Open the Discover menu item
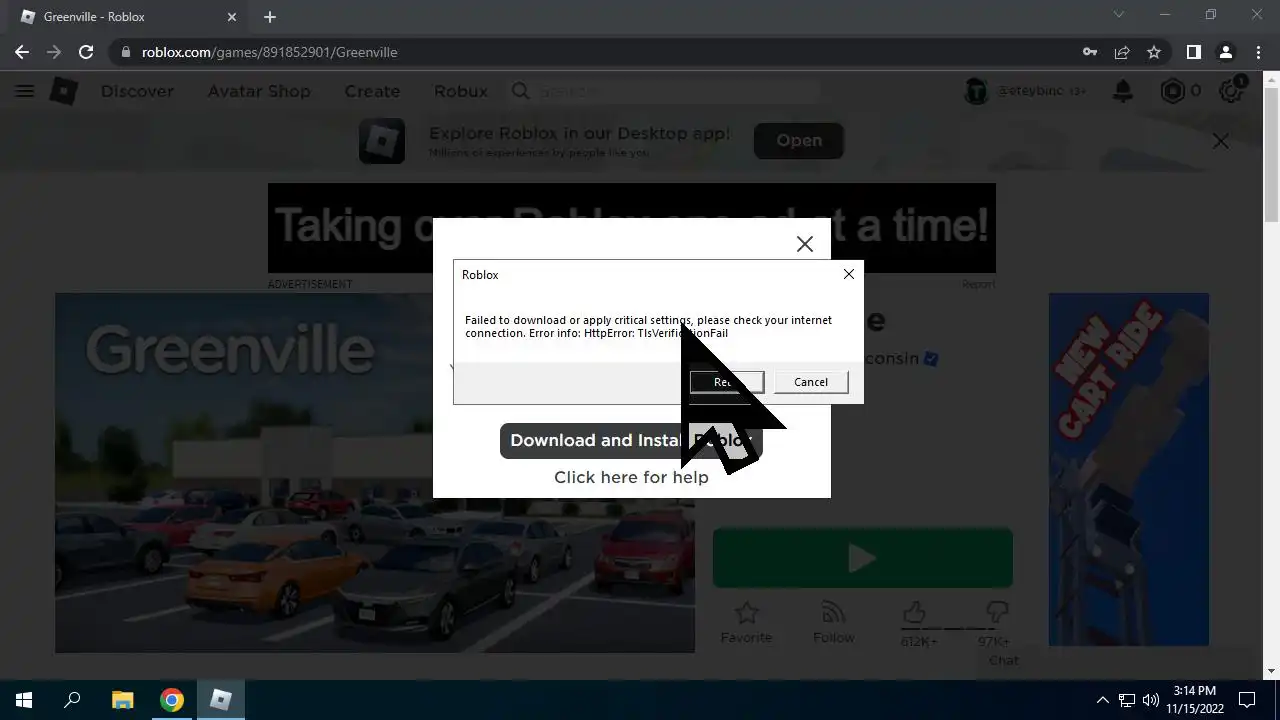The width and height of the screenshot is (1280, 720). 137,91
